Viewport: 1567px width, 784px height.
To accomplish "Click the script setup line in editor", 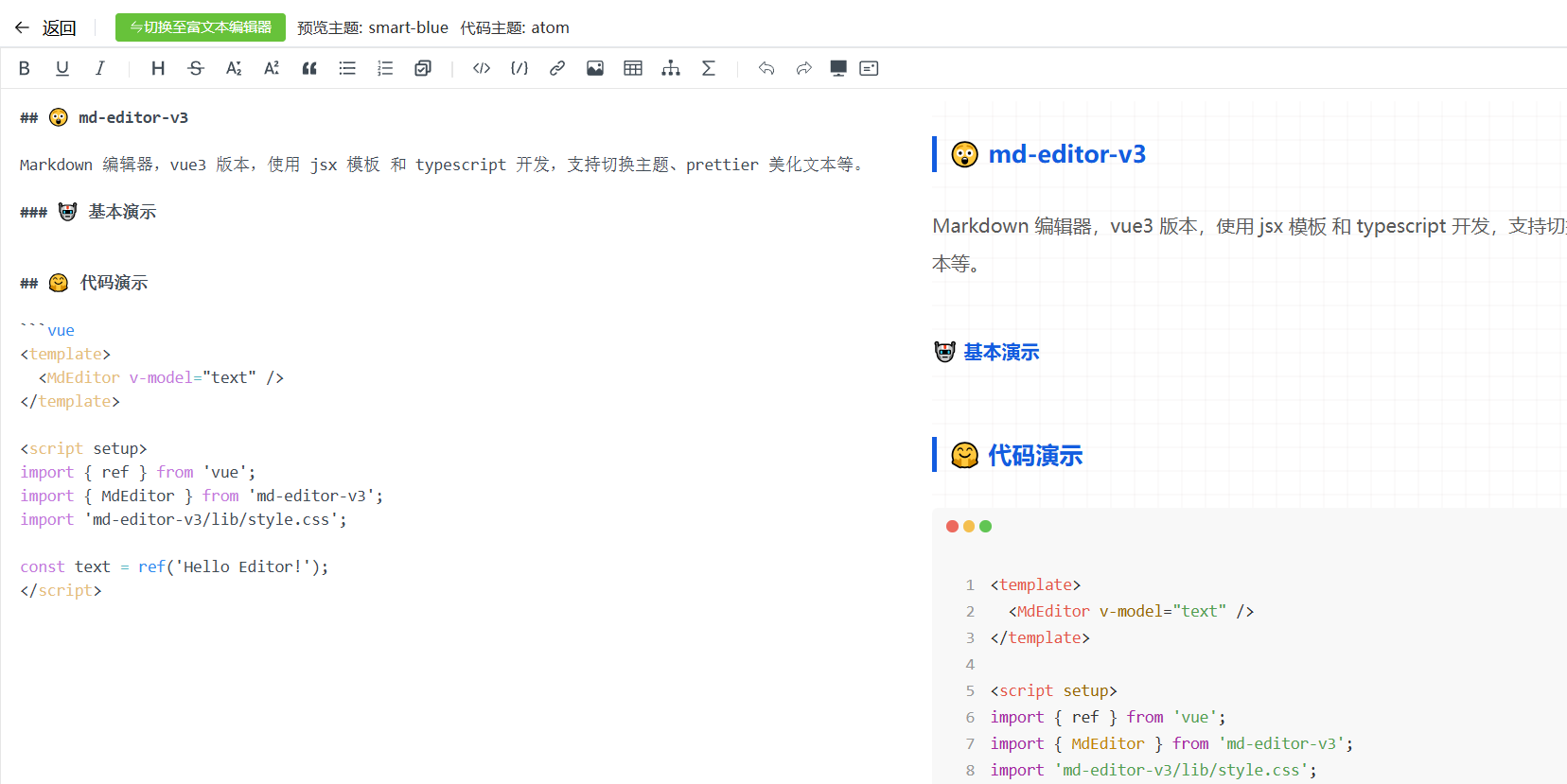I will pyautogui.click(x=83, y=448).
